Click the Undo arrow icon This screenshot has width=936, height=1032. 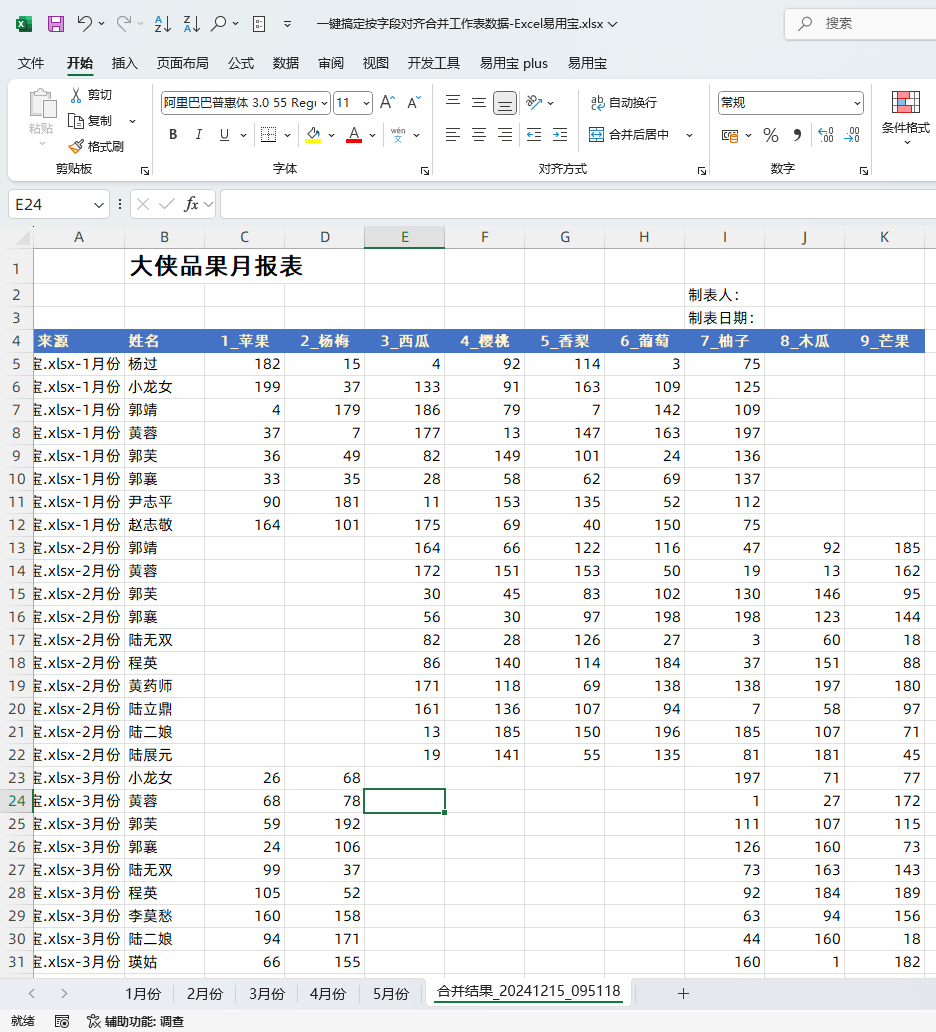click(85, 24)
